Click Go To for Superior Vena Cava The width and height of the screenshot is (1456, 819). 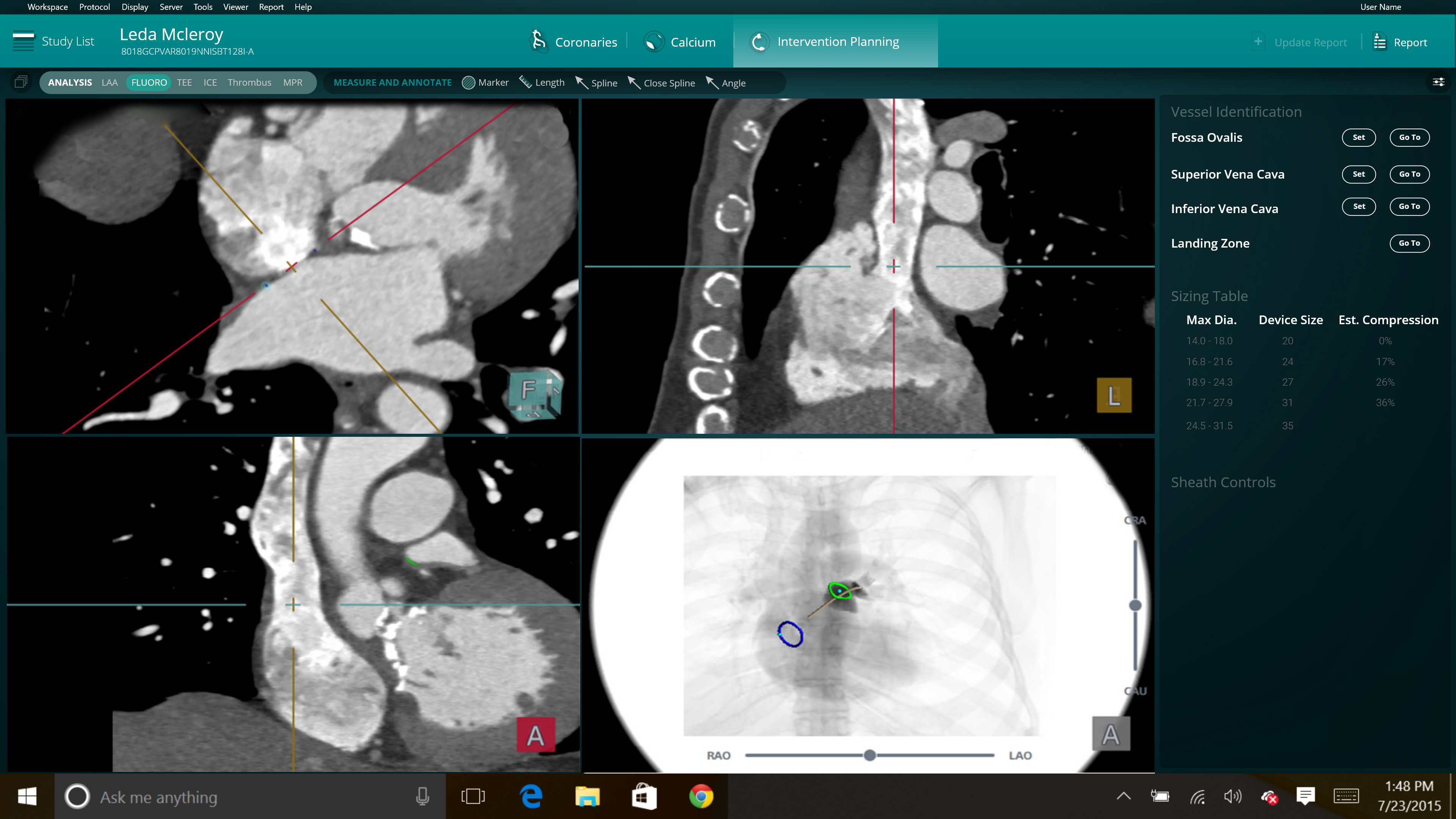(x=1410, y=174)
